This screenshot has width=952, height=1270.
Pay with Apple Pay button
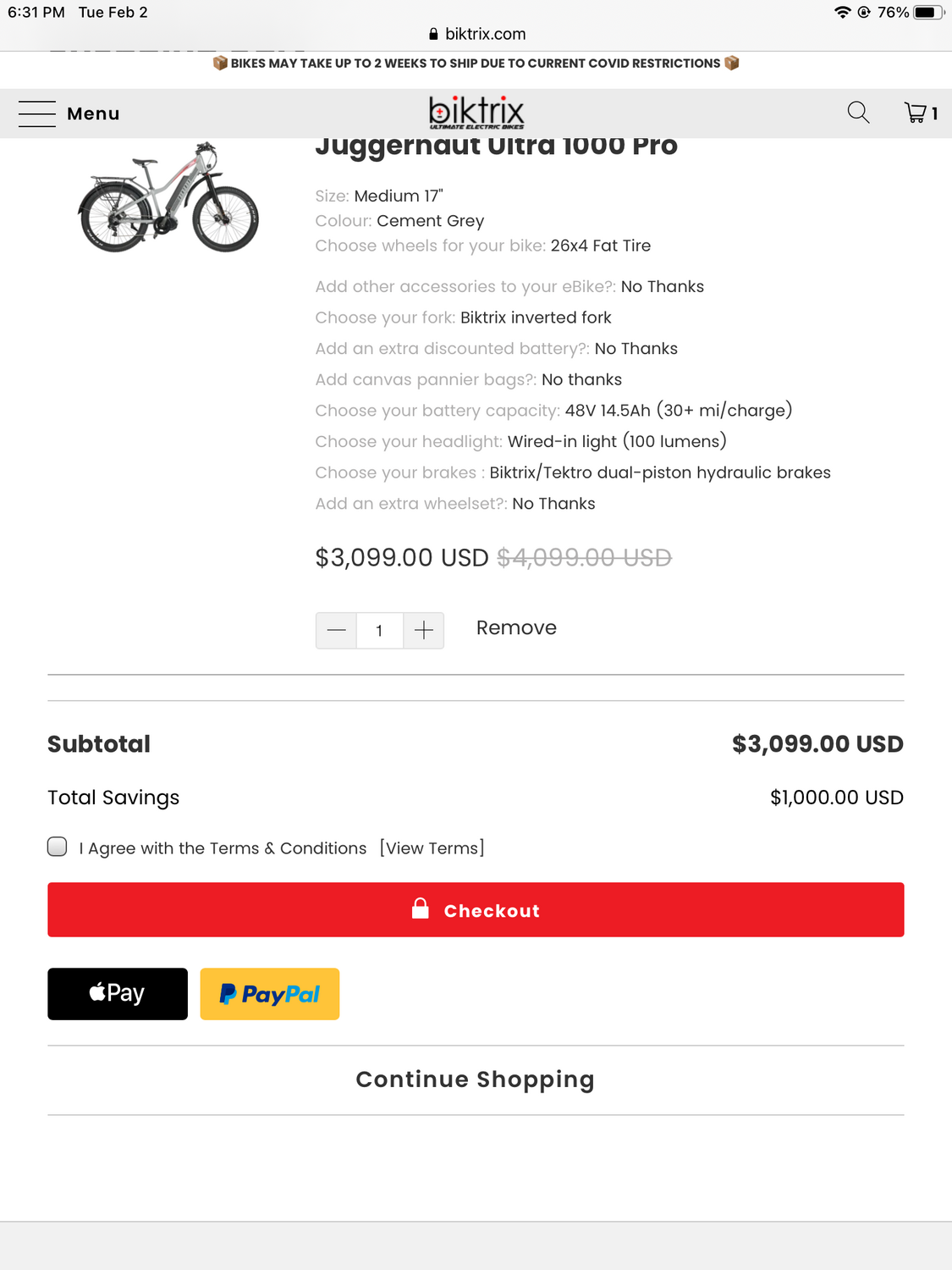click(118, 994)
